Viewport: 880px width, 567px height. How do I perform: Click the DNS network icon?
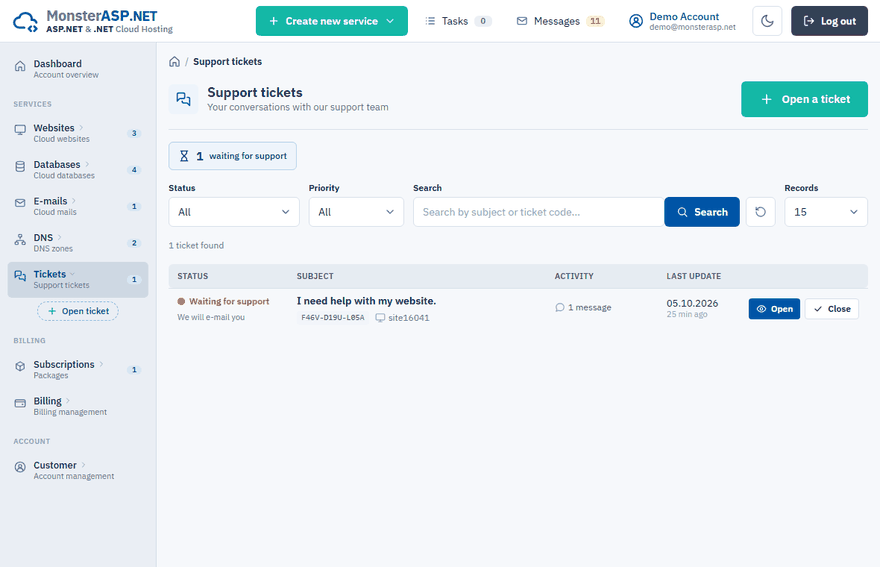[20, 240]
